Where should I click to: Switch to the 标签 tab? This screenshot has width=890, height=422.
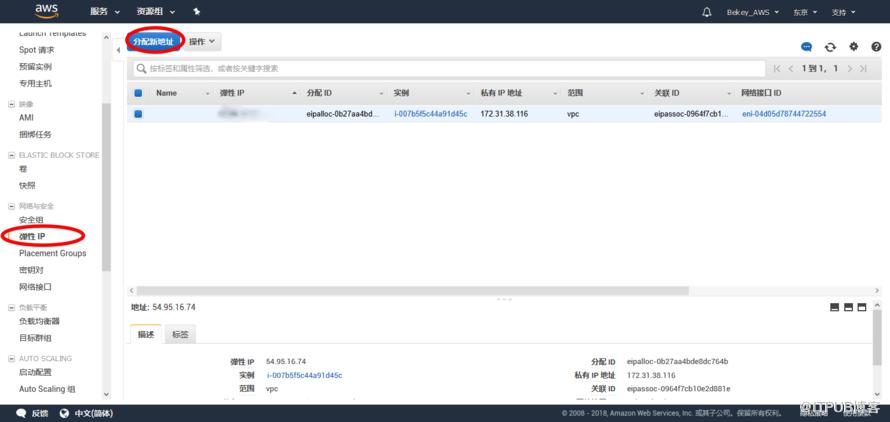(180, 335)
